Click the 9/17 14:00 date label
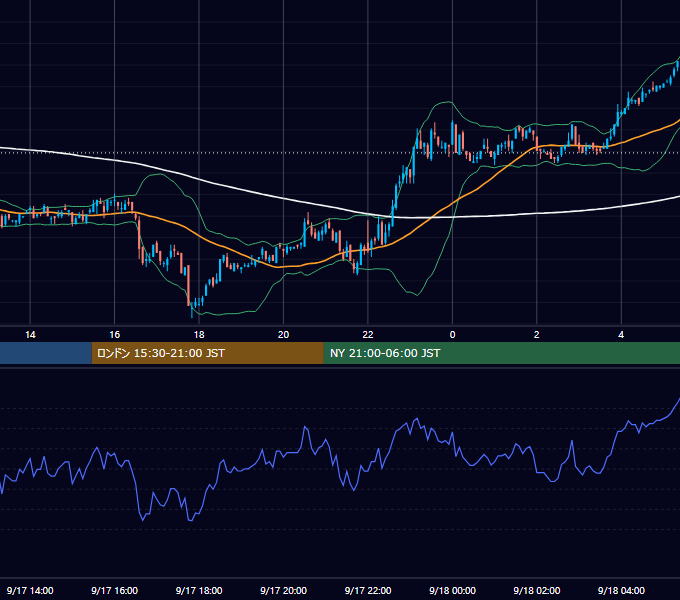680x600 pixels. click(30, 590)
